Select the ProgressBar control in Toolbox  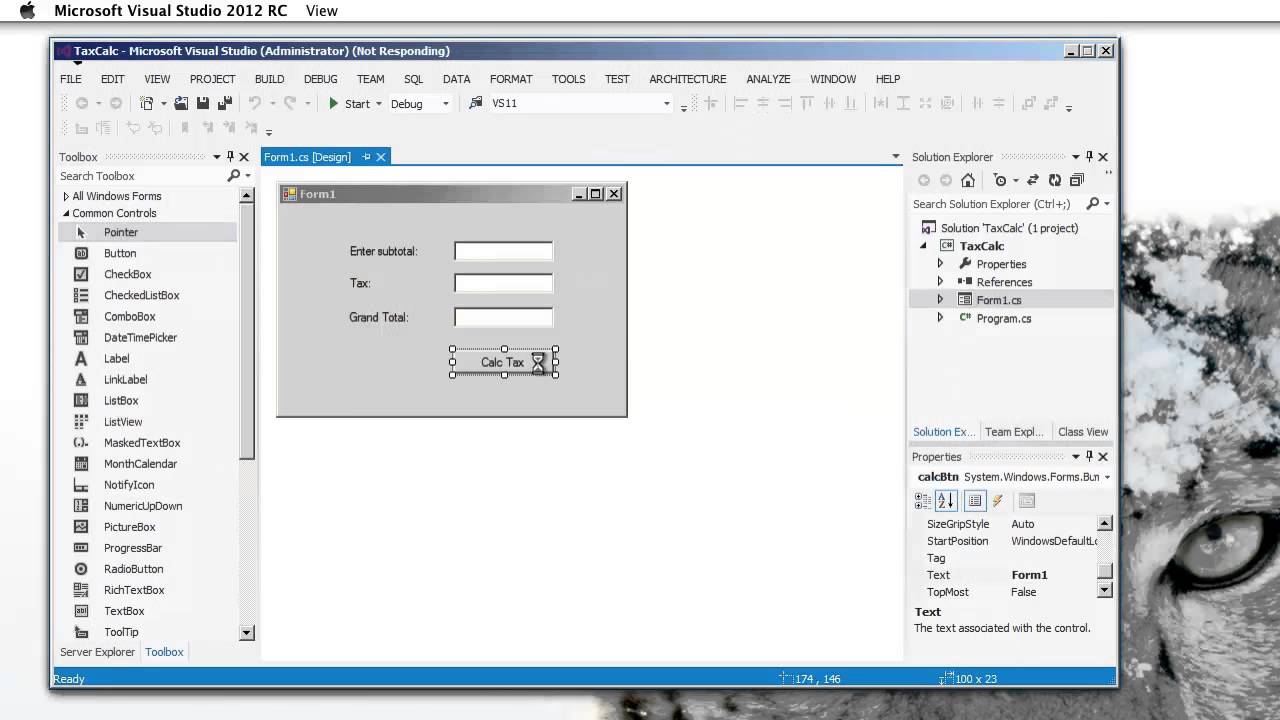[x=147, y=548]
